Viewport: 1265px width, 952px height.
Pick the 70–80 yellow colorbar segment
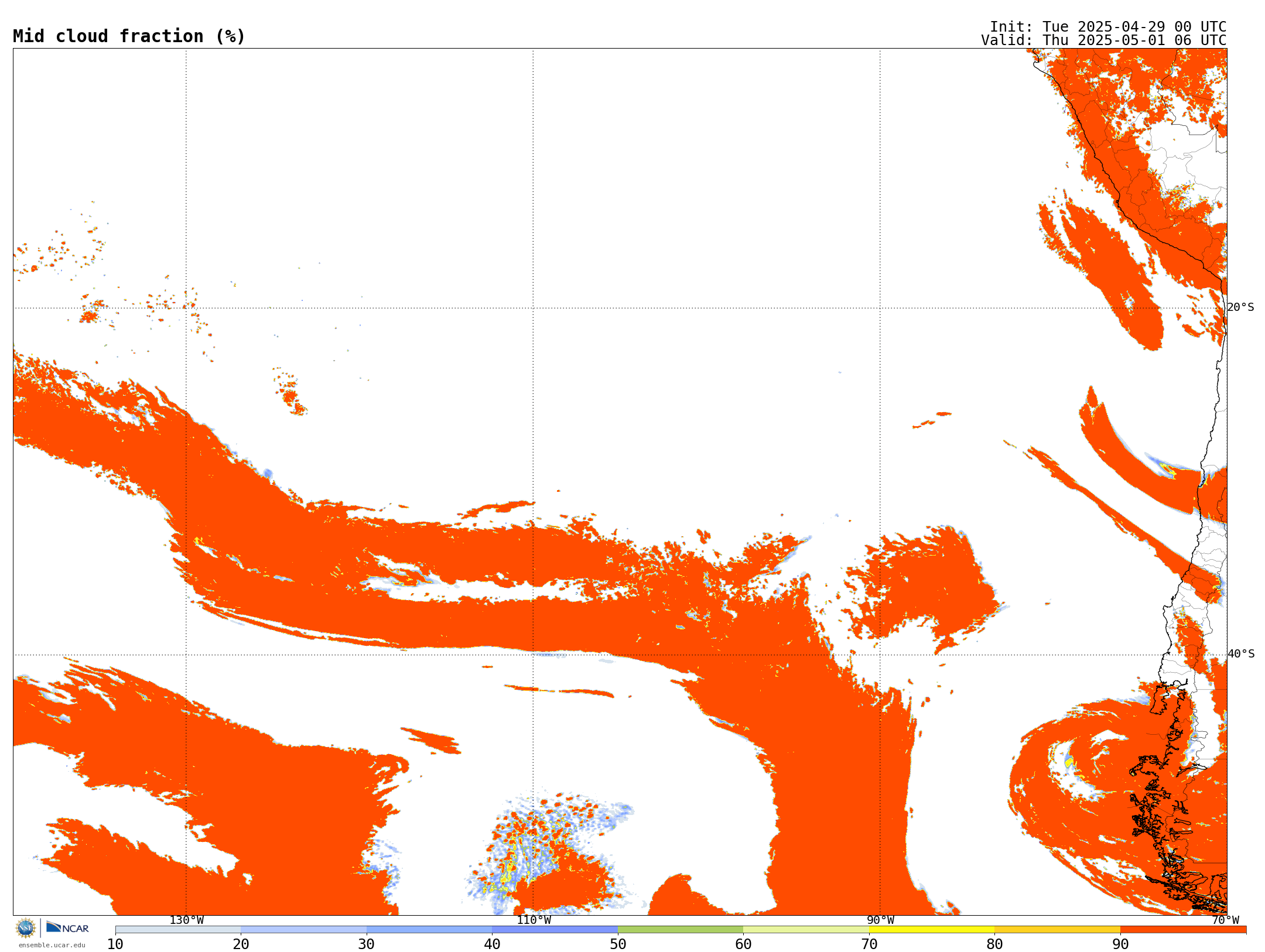(932, 930)
